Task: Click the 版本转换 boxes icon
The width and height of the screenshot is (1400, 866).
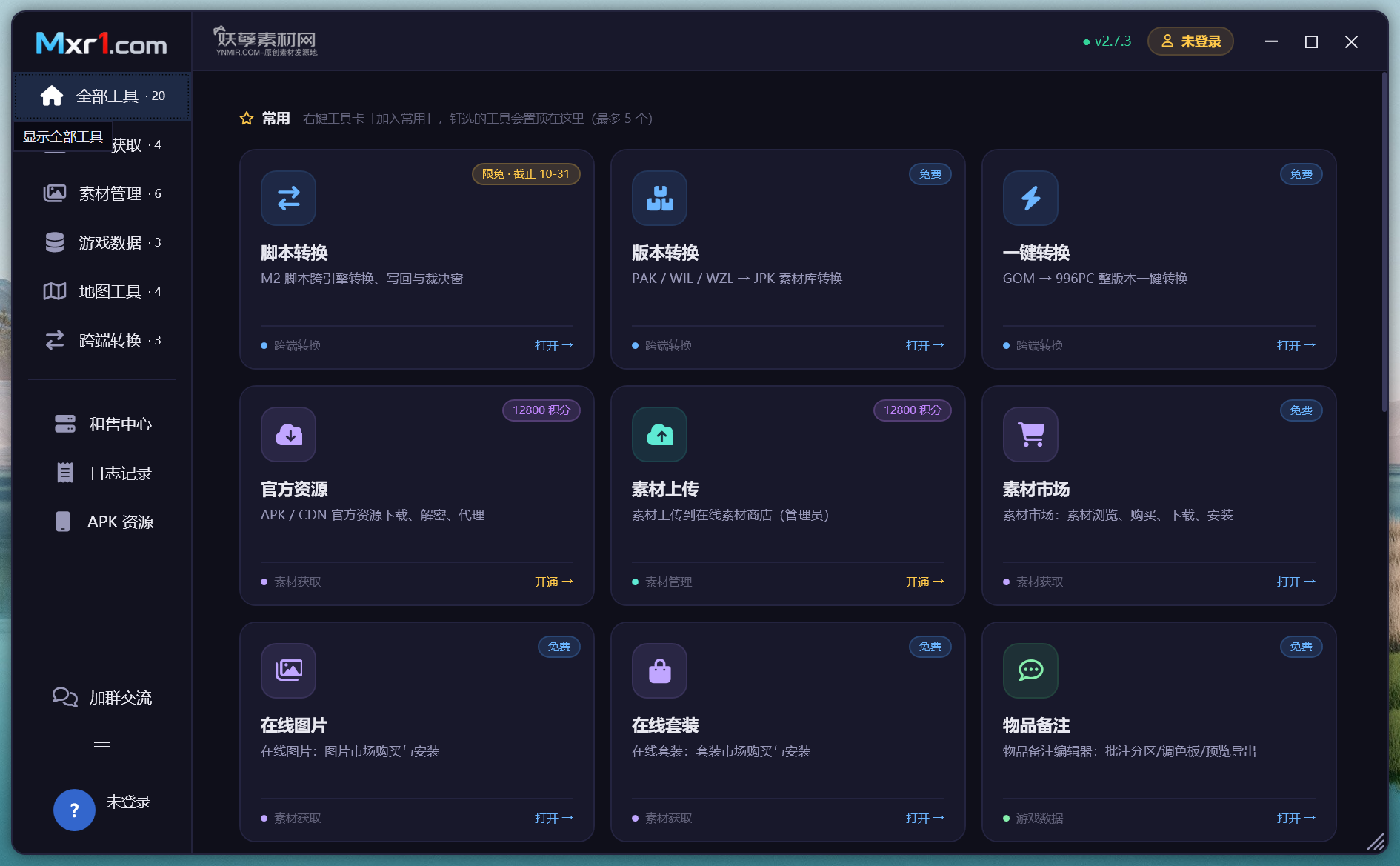Action: click(x=659, y=198)
